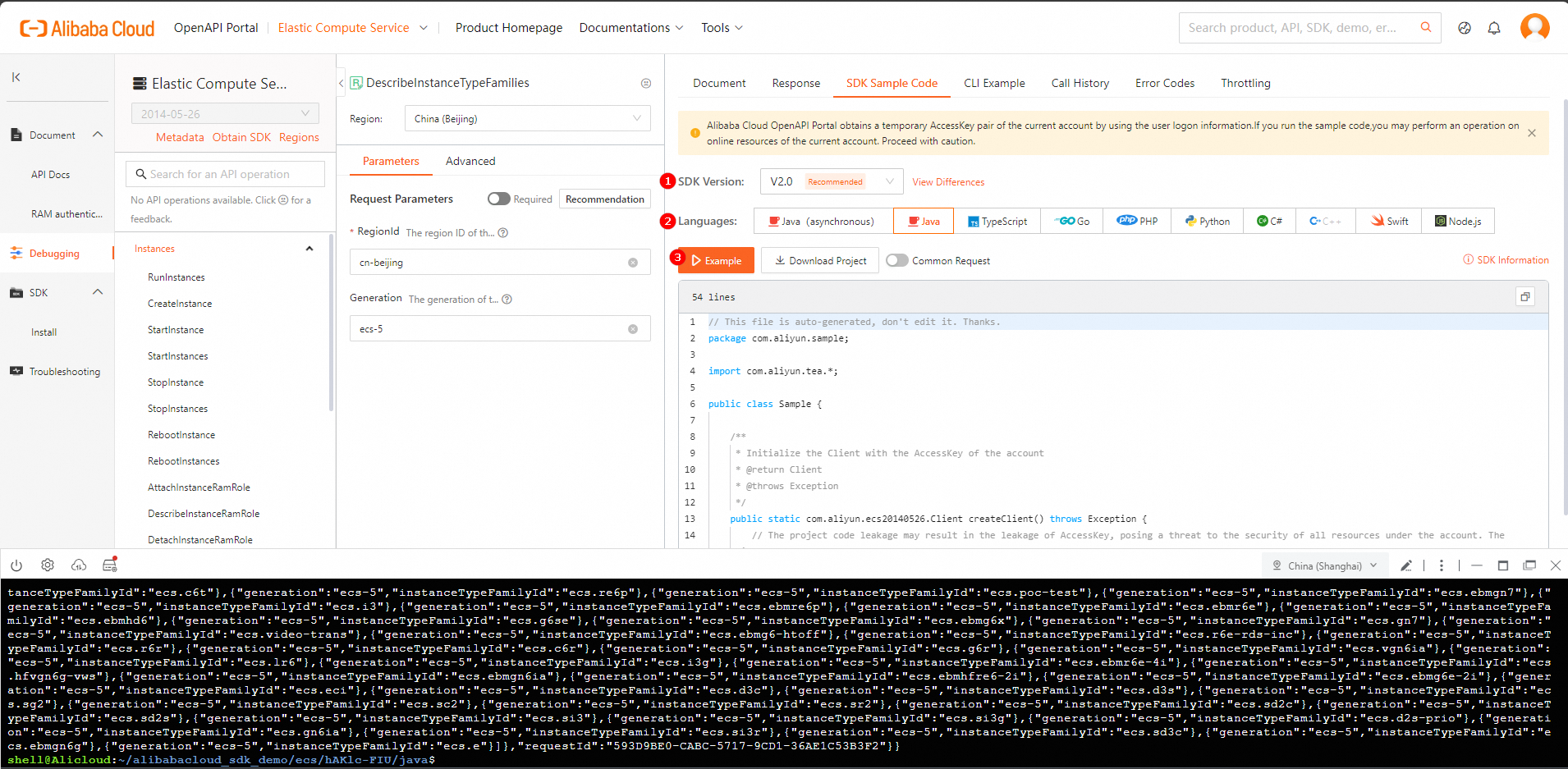Click the feedback smiley next to DescribeInstanceTypeFamilies
This screenshot has width=1568, height=769.
point(646,83)
